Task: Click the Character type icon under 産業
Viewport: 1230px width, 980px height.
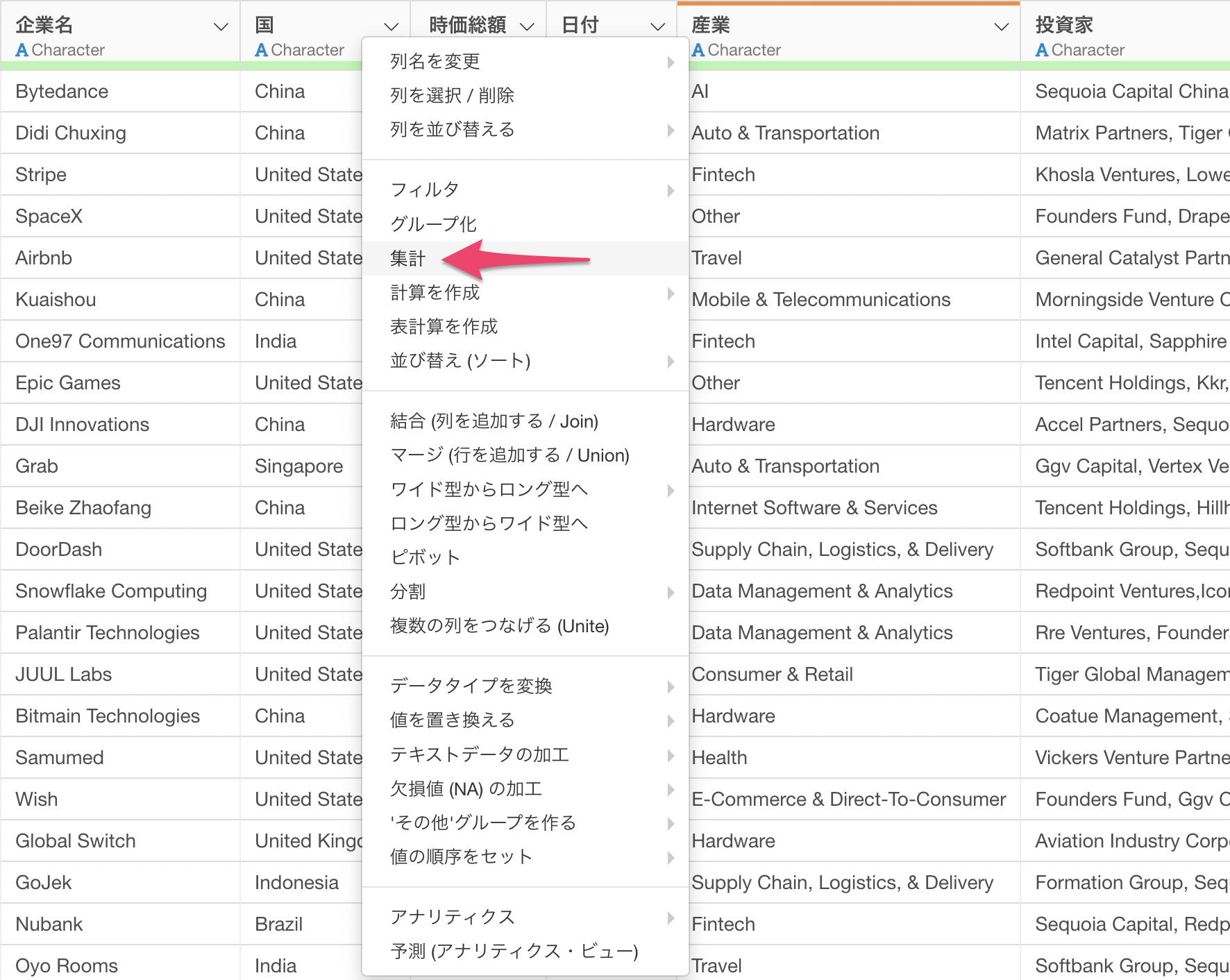Action: pyautogui.click(x=698, y=50)
